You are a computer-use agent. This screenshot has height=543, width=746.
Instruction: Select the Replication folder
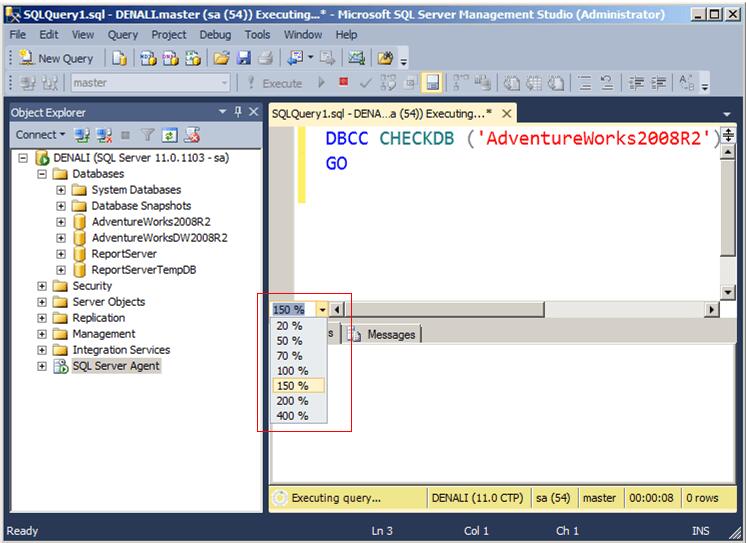[98, 317]
